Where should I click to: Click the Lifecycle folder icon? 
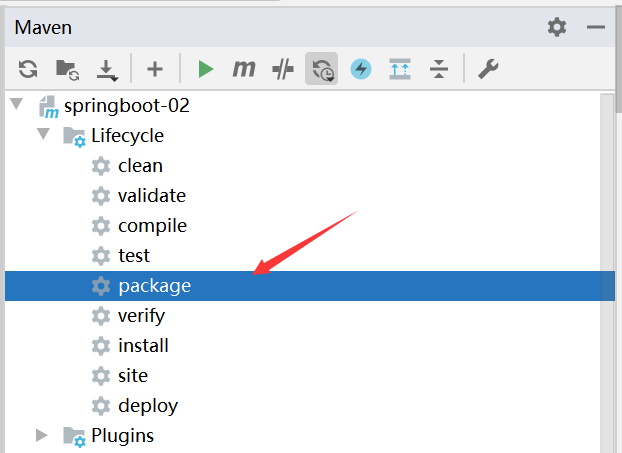74,137
